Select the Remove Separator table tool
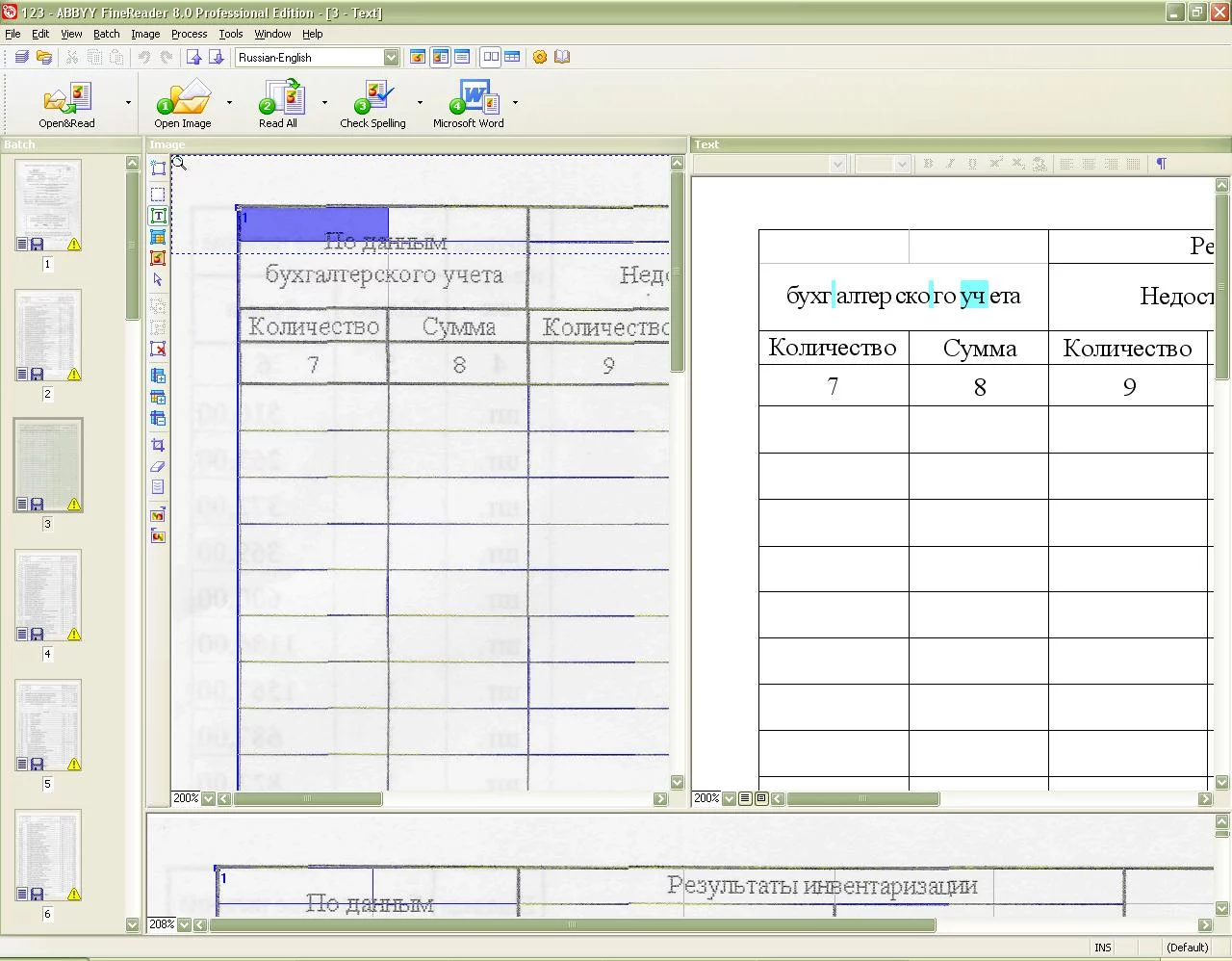 [158, 418]
